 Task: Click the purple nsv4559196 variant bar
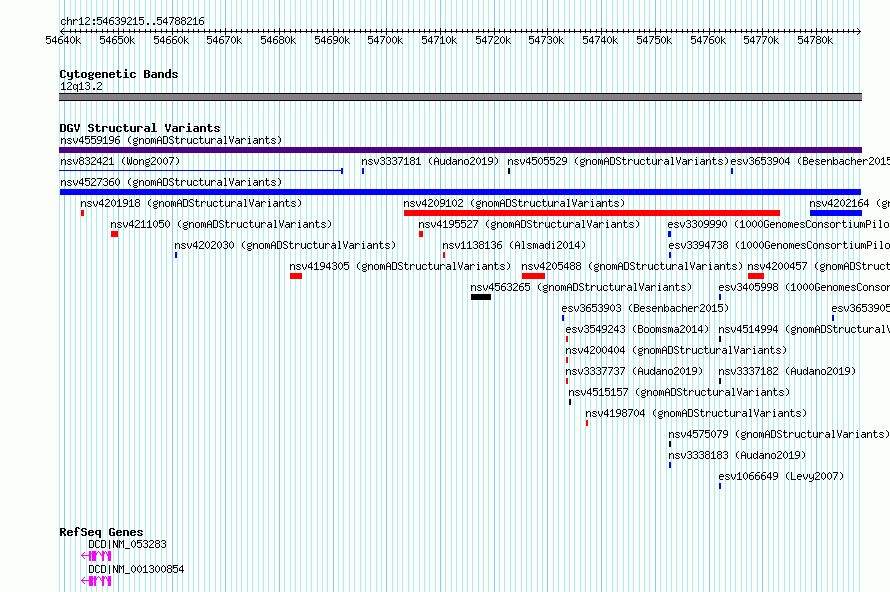point(460,150)
